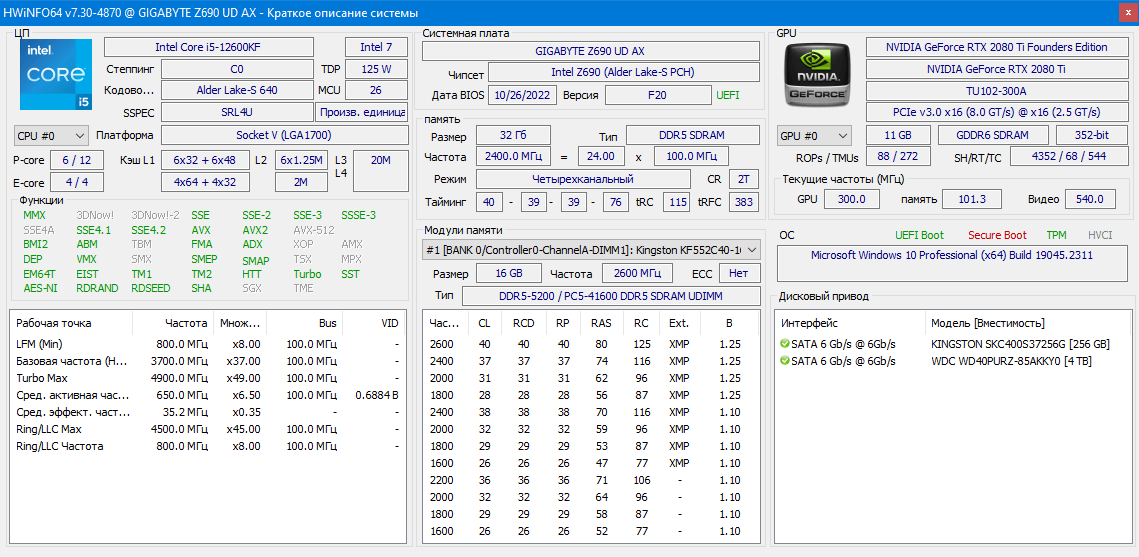Viewport: 1139px width, 557px height.
Task: Click the CL column header in timings table
Action: [x=485, y=323]
